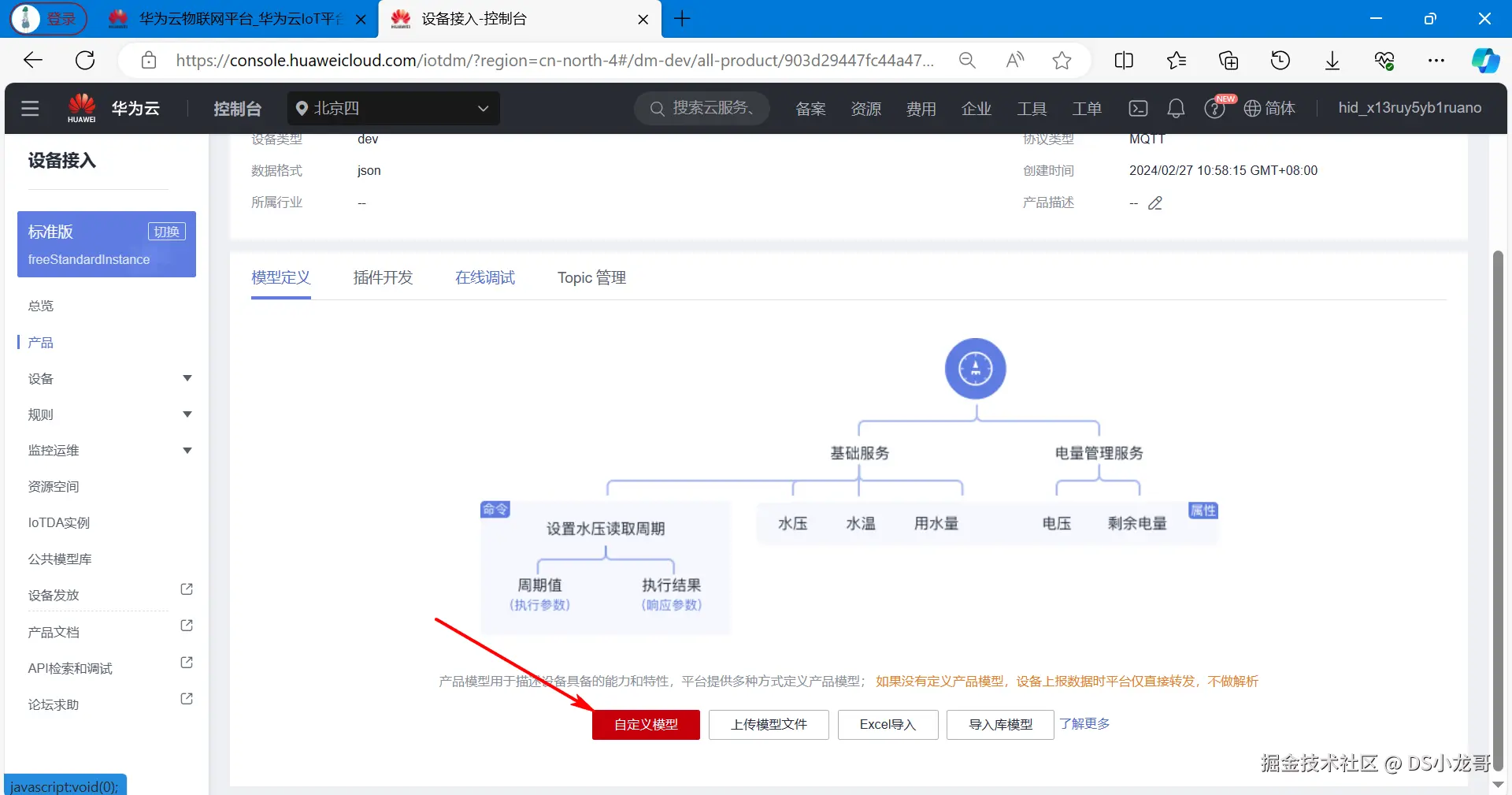1512x795 pixels.
Task: Click the 搜索云服务 search field
Action: [x=702, y=109]
